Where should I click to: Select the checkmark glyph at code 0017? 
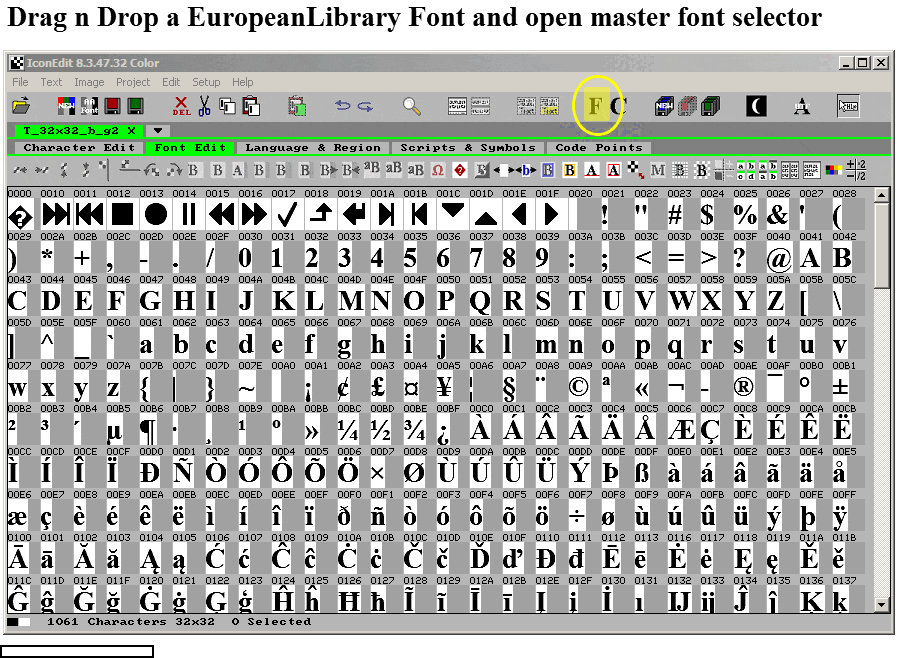[x=287, y=214]
